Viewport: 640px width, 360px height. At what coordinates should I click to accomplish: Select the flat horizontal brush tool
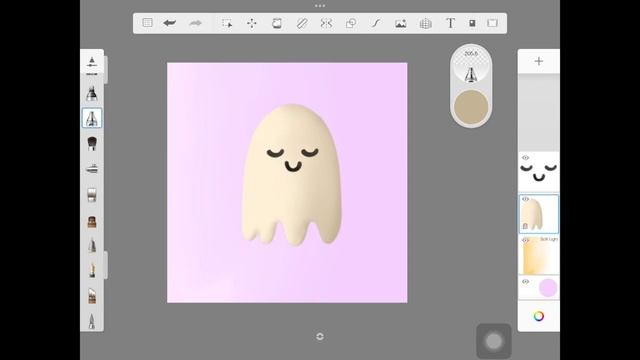pyautogui.click(x=92, y=169)
